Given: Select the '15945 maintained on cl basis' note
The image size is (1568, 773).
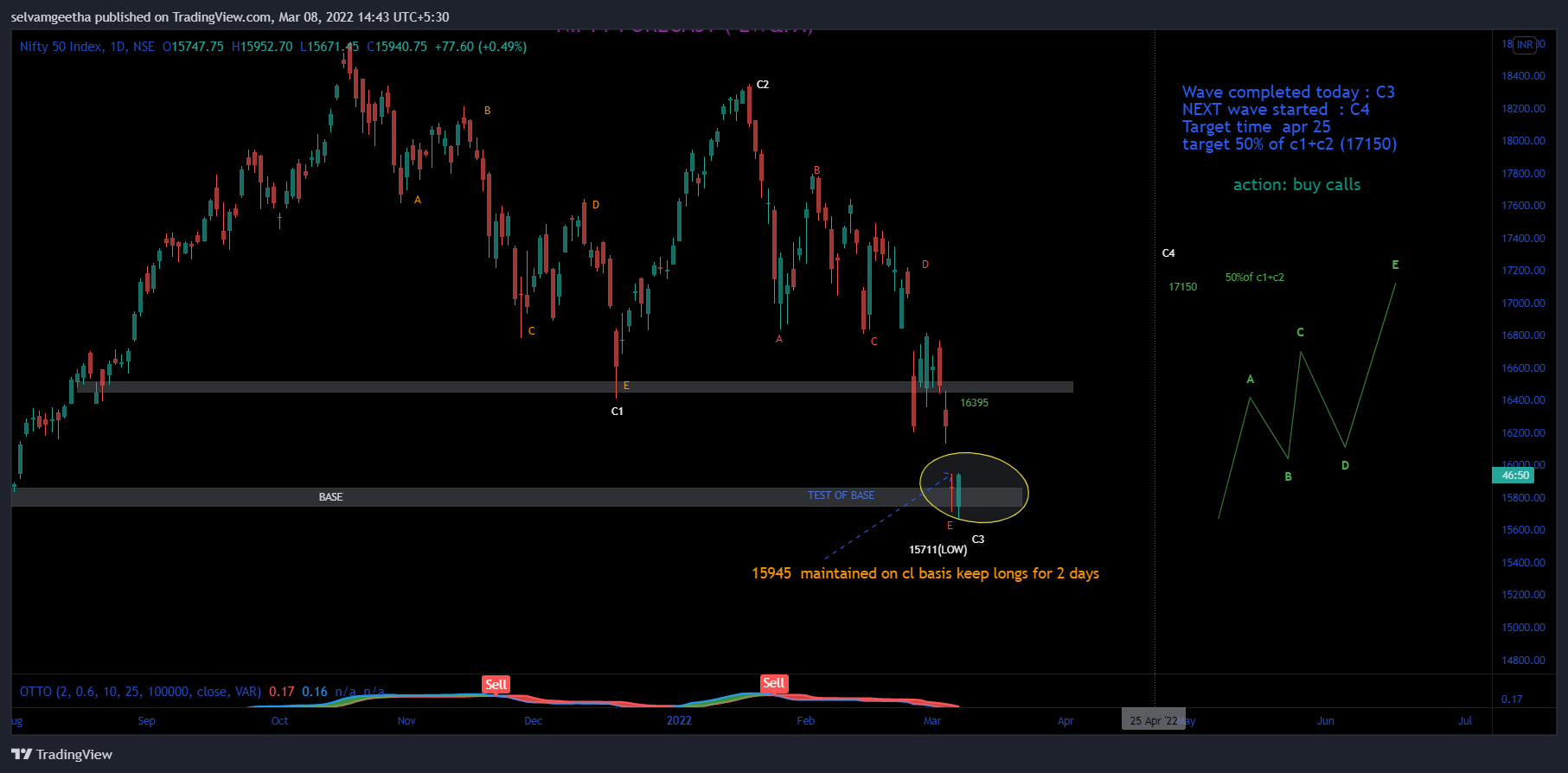Looking at the screenshot, I should [925, 573].
